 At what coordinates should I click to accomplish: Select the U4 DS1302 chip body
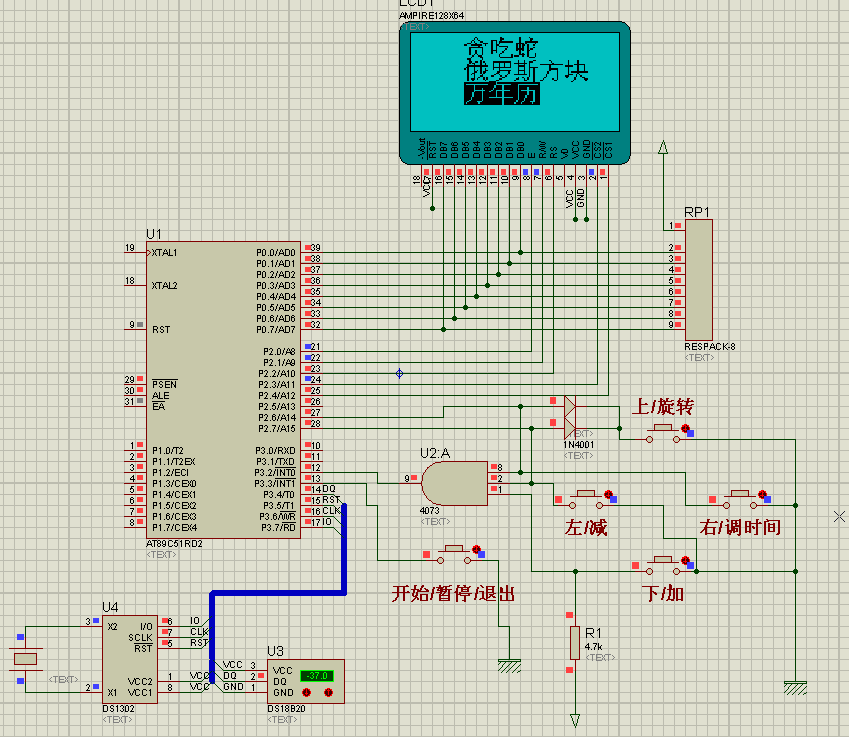point(130,659)
